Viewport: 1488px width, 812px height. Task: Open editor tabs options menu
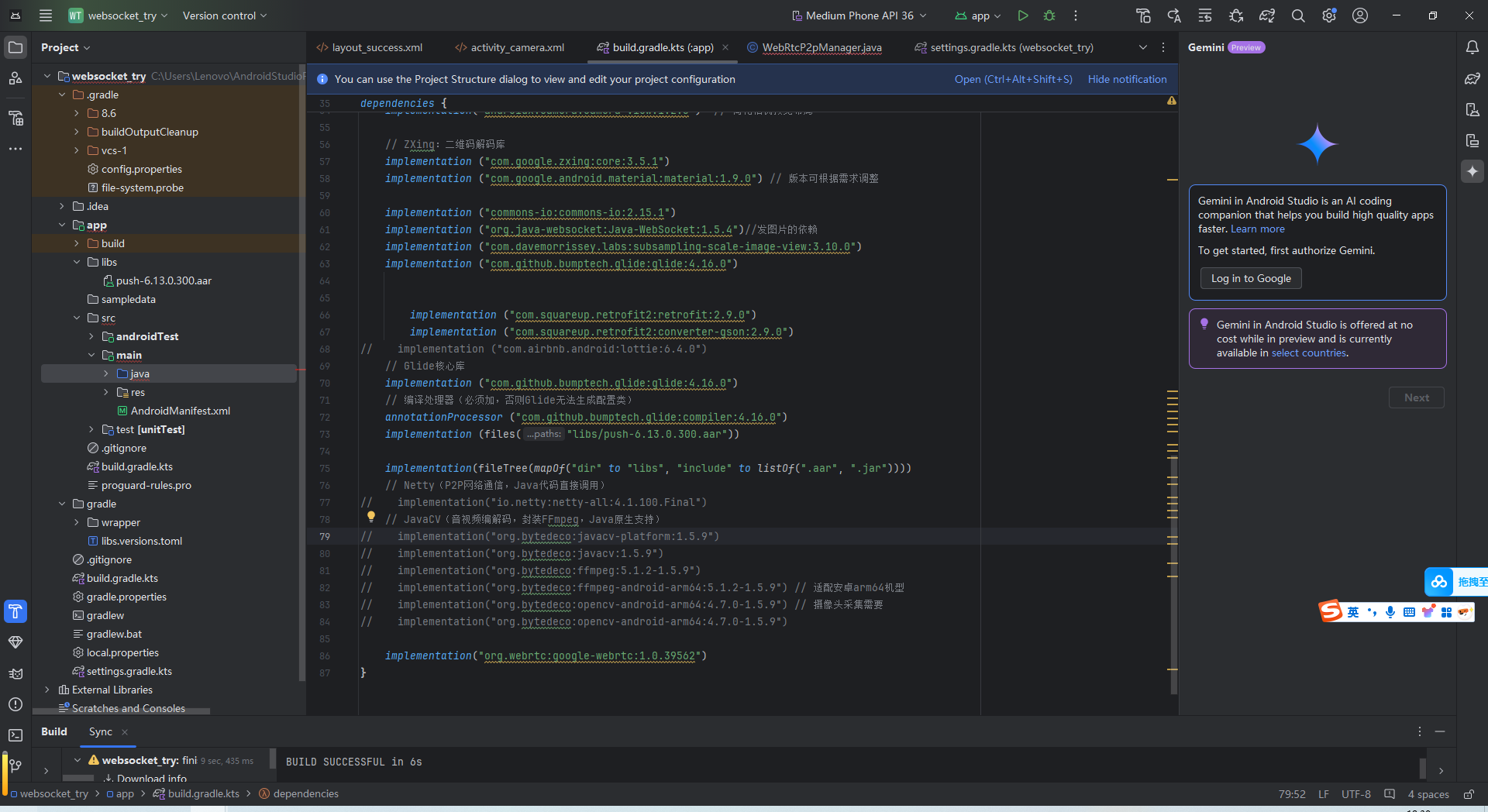(x=1163, y=47)
